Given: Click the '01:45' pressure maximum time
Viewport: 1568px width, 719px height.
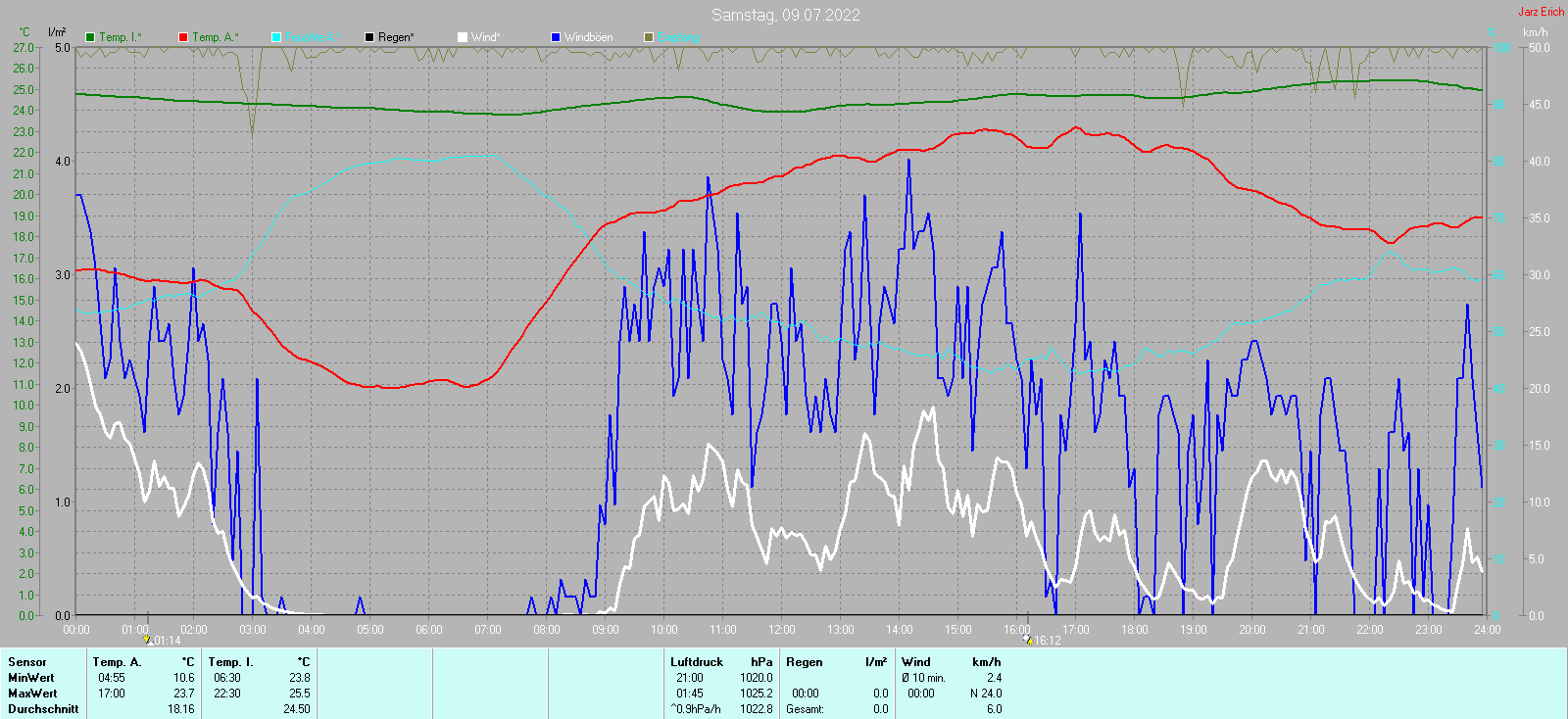Looking at the screenshot, I should point(690,694).
